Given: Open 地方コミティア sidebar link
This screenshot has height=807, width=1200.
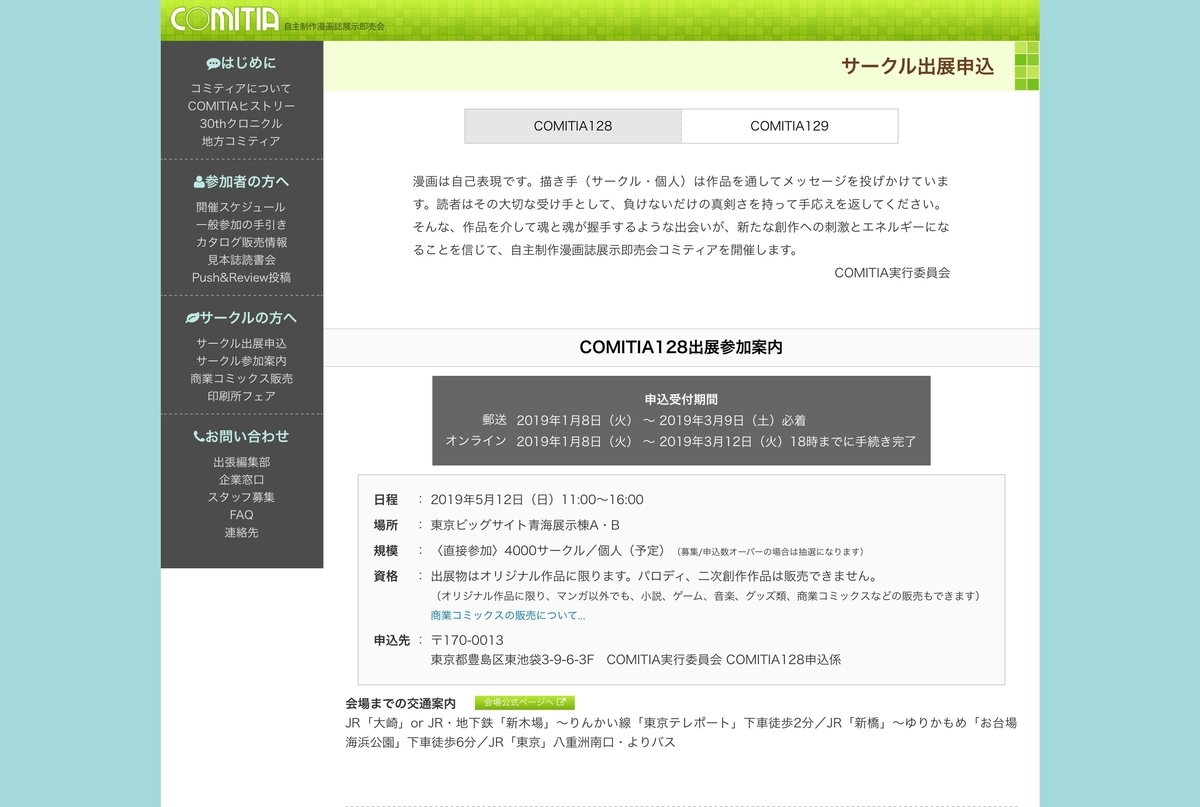Looking at the screenshot, I should pos(241,141).
